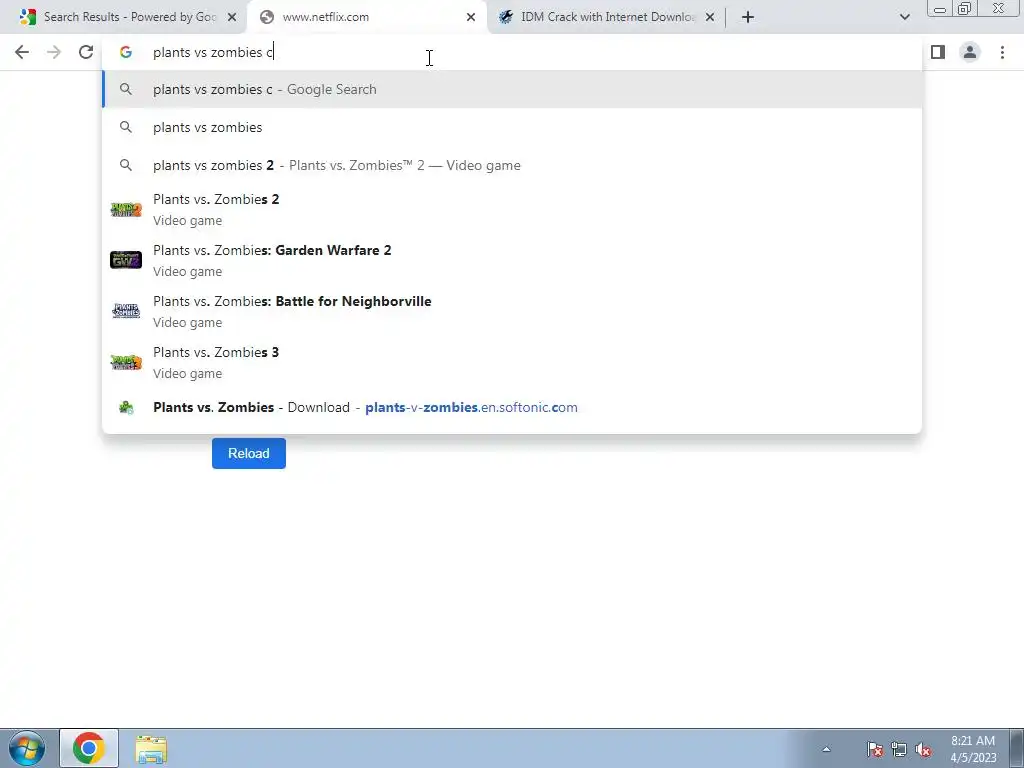The image size is (1024, 768).
Task: Click the softonic suggestion favicon
Action: (126, 408)
